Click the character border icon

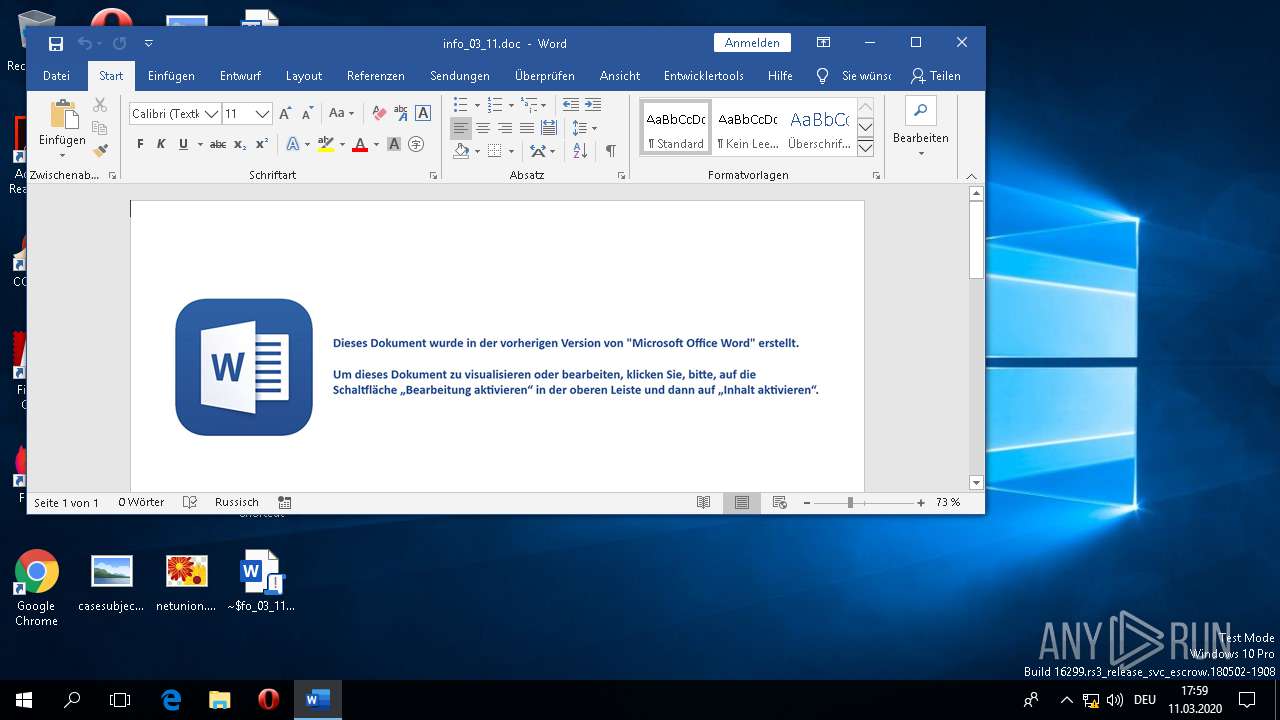[423, 114]
